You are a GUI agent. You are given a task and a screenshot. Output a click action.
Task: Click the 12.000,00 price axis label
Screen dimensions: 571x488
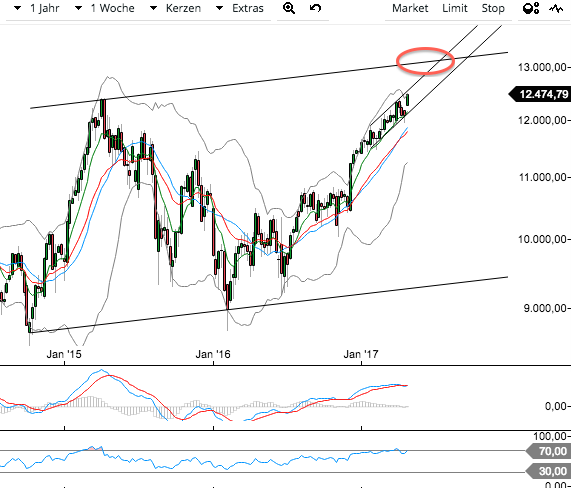point(542,120)
